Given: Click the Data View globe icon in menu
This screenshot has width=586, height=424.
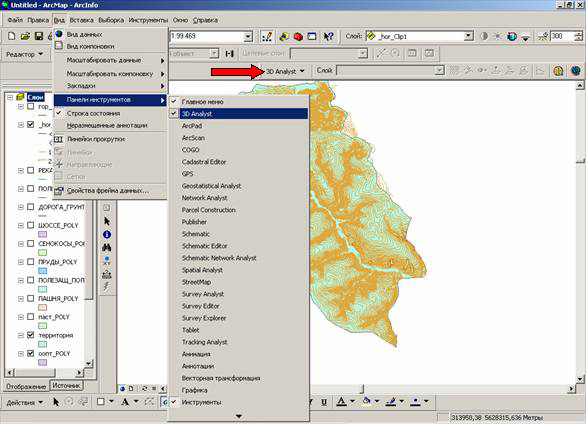Looking at the screenshot, I should (x=59, y=34).
